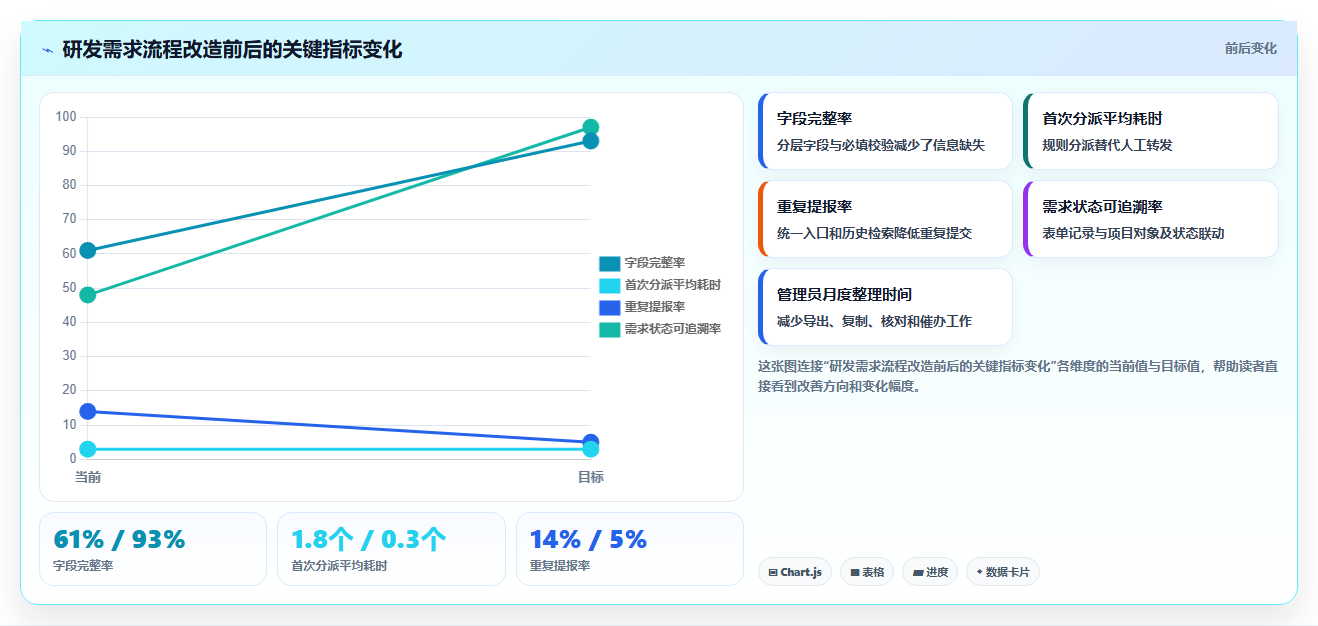Click text 规则分派替代人工转发
Screen dimensions: 1318x626
pyautogui.click(x=1107, y=145)
